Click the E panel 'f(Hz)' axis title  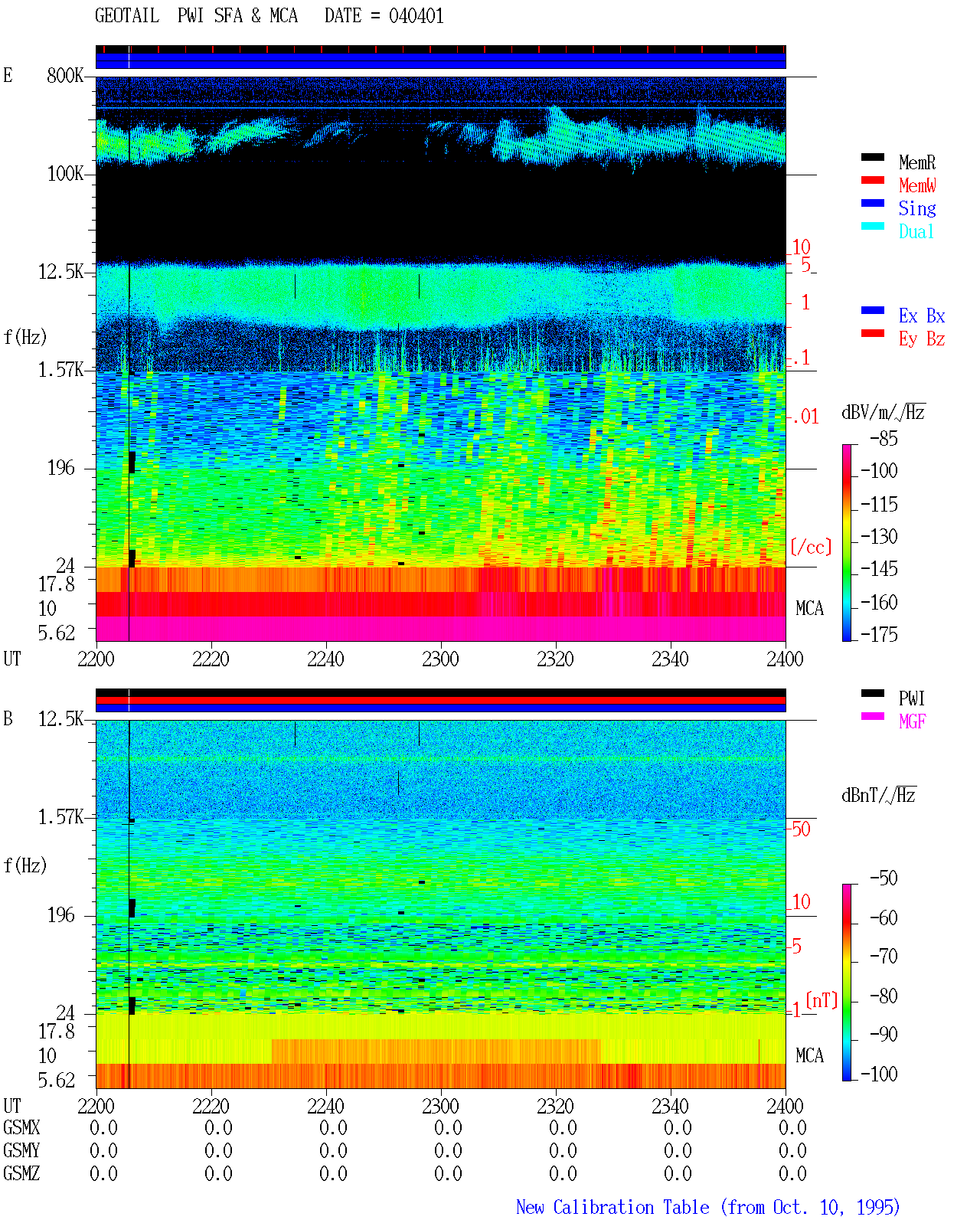click(25, 337)
